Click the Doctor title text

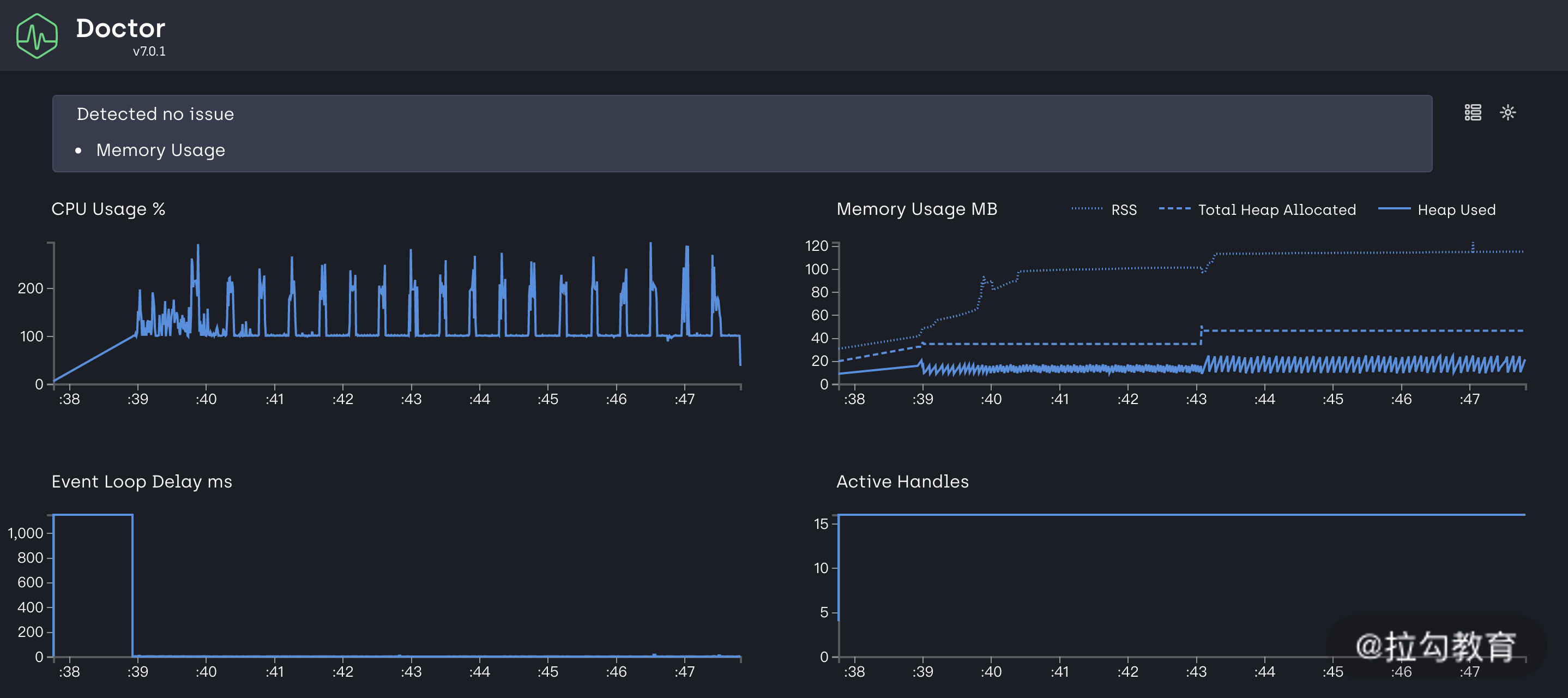click(x=120, y=28)
